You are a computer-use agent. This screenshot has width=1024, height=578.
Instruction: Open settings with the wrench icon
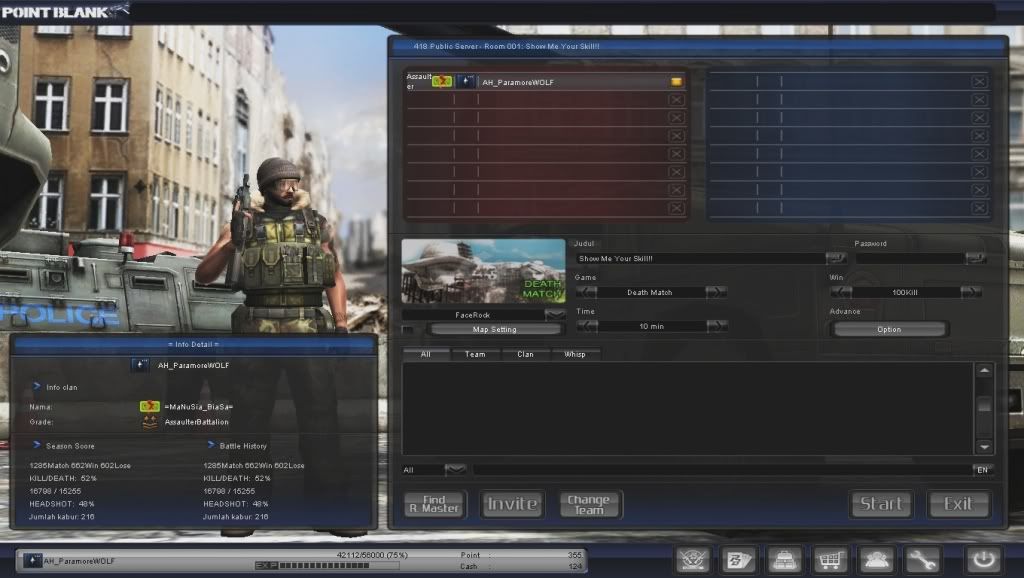click(x=921, y=560)
